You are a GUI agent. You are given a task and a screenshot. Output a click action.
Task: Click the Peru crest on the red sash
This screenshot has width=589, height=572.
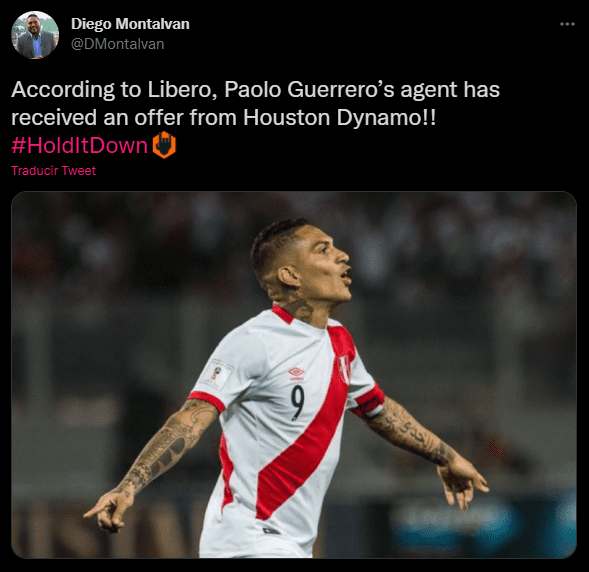click(x=344, y=368)
